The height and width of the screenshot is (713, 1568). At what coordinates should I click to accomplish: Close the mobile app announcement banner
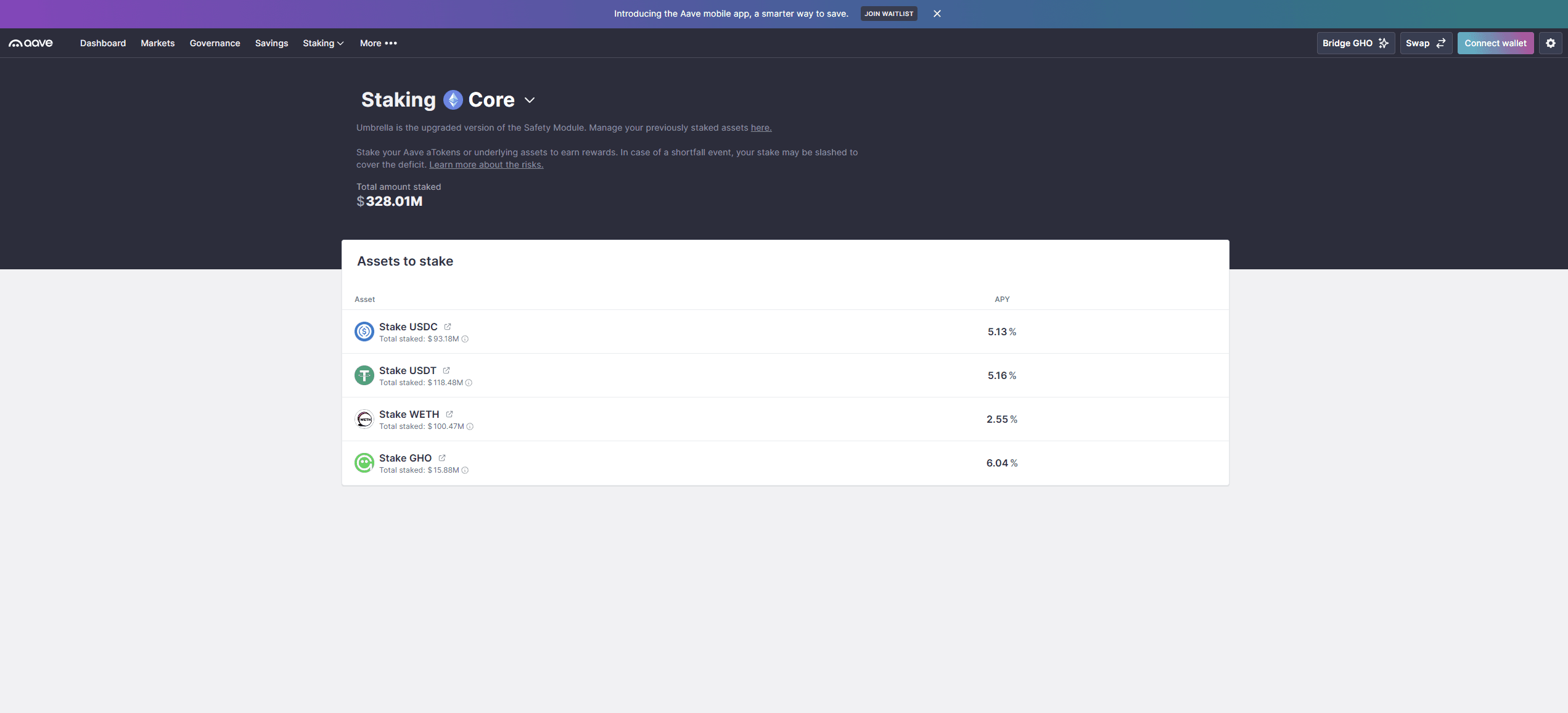(x=937, y=14)
